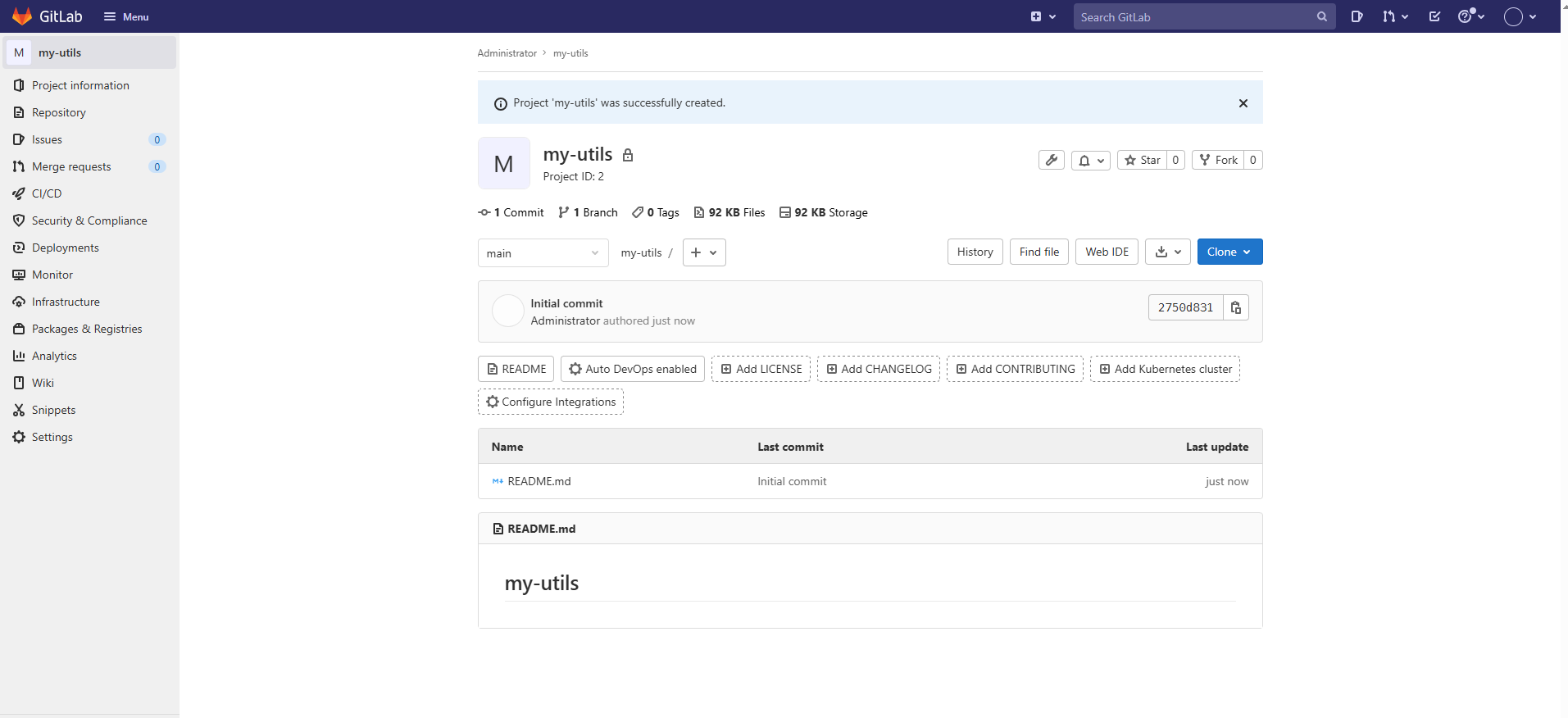Click the CI/CD rocket icon in sidebar

[19, 193]
